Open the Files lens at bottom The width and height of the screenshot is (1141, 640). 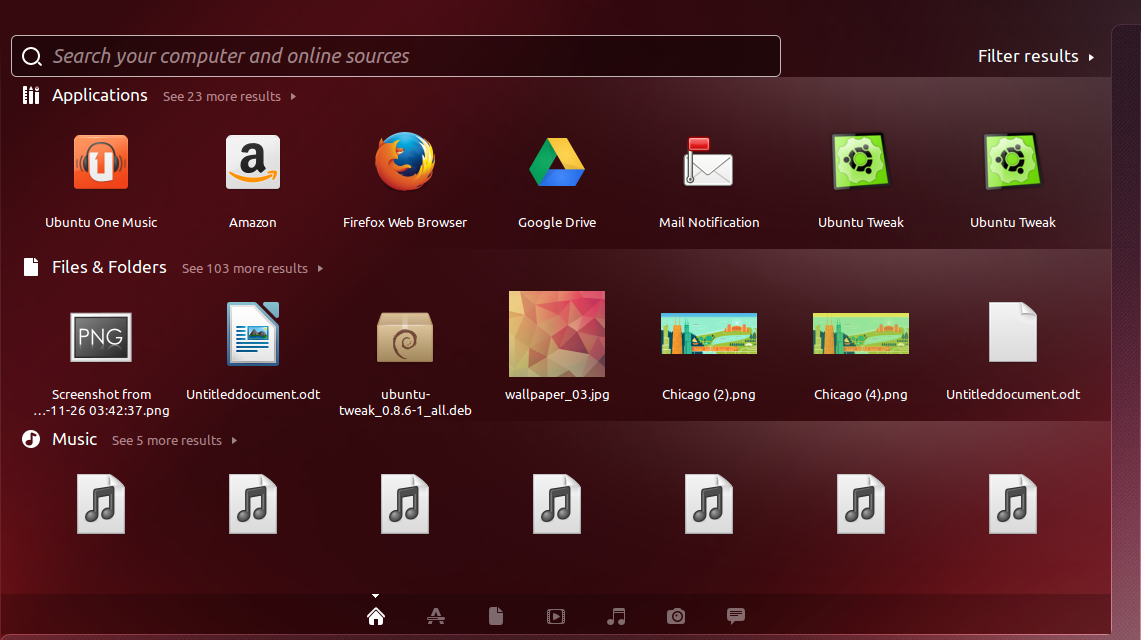pyautogui.click(x=496, y=616)
